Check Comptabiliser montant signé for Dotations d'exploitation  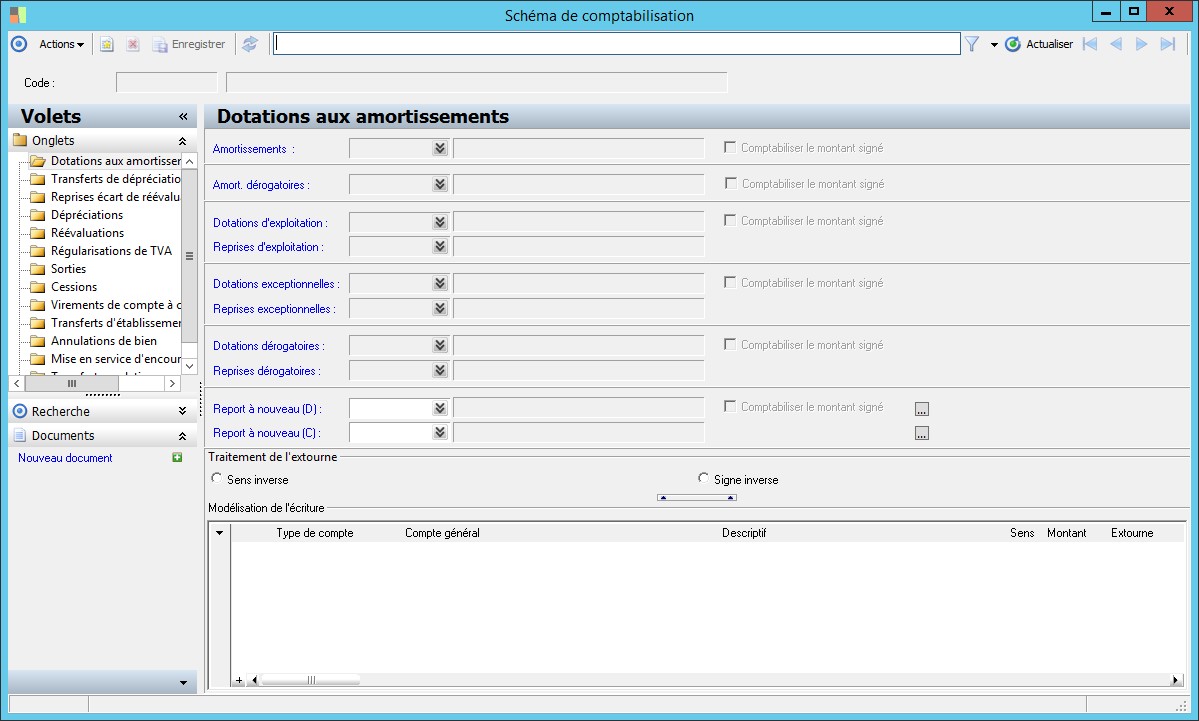coord(730,220)
